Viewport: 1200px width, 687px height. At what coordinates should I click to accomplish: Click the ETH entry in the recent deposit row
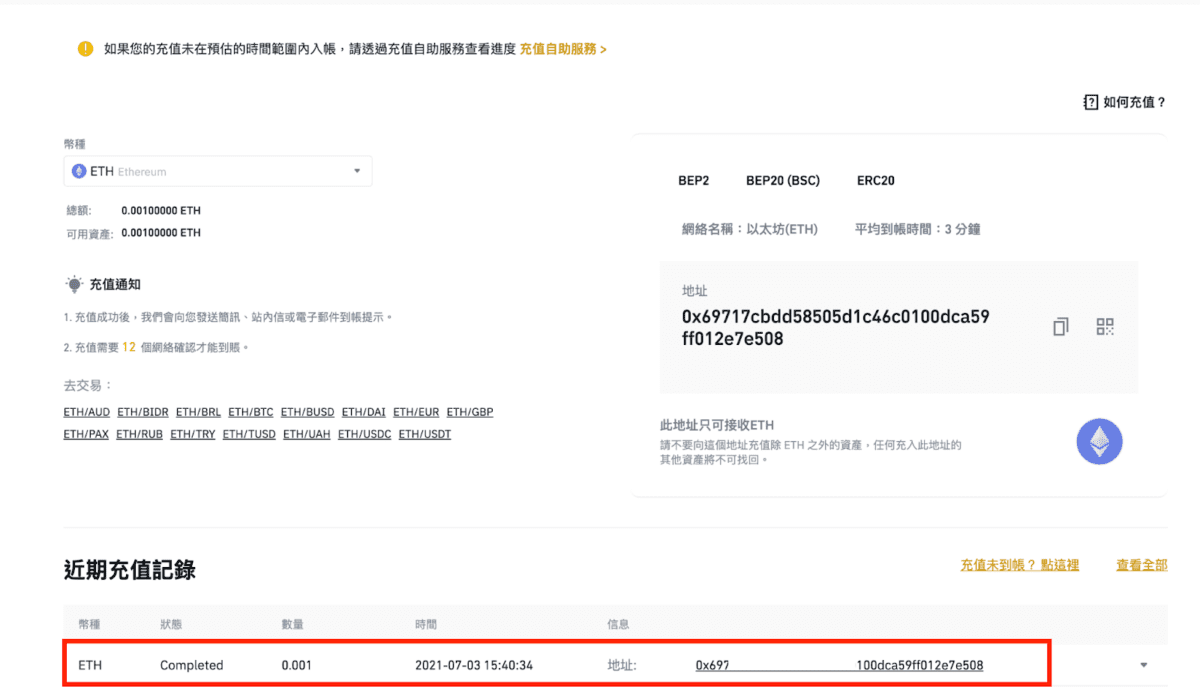88,664
